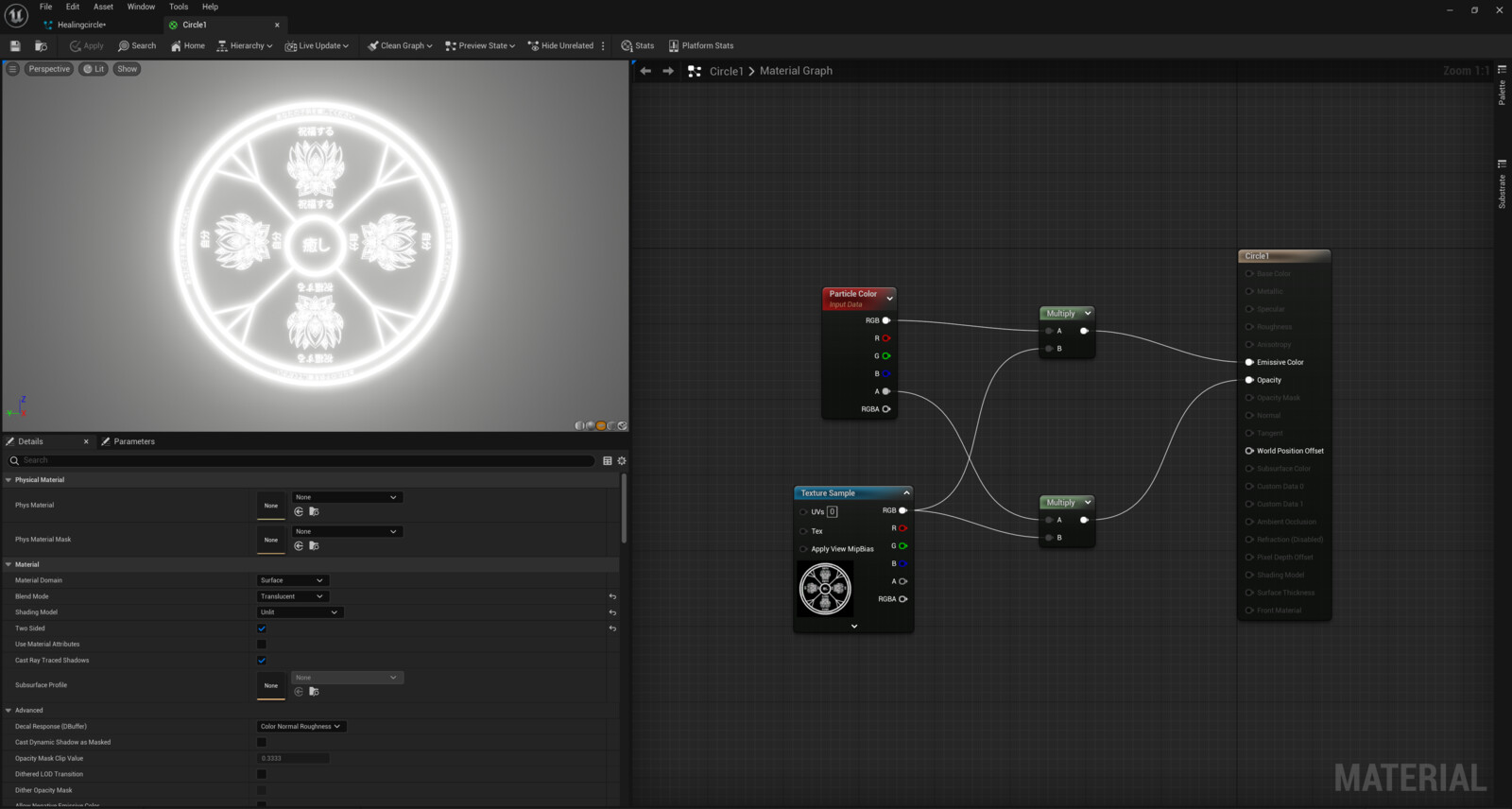1512x809 pixels.
Task: Click the Lit view mode button
Action: (93, 69)
